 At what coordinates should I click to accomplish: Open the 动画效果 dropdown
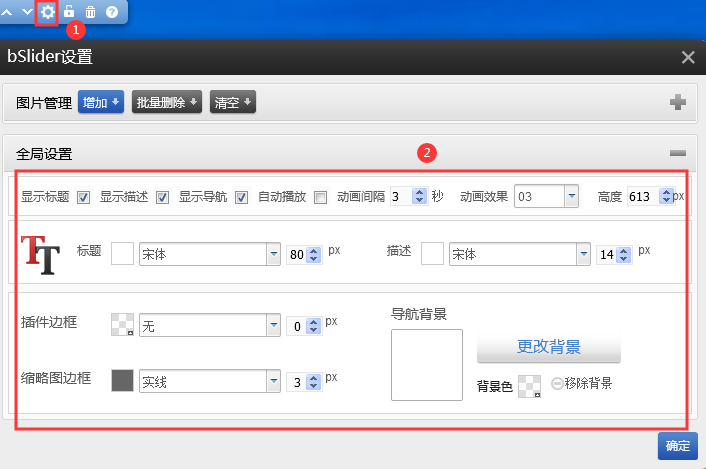571,197
